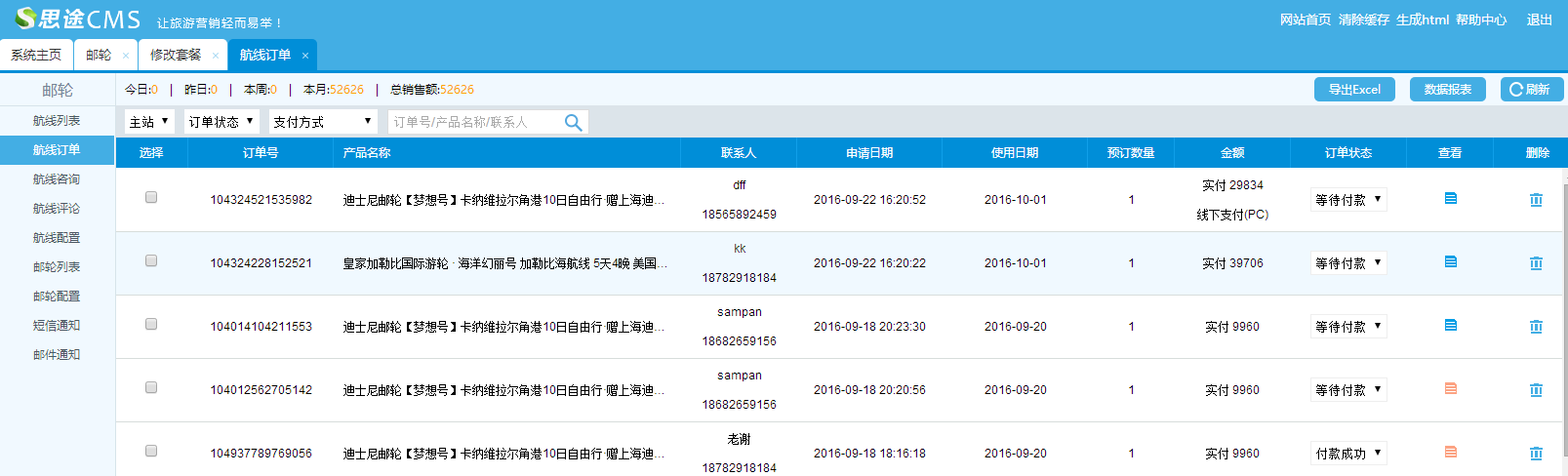Change status dropdown showing 付款成功
The height and width of the screenshot is (476, 1568).
[x=1347, y=454]
